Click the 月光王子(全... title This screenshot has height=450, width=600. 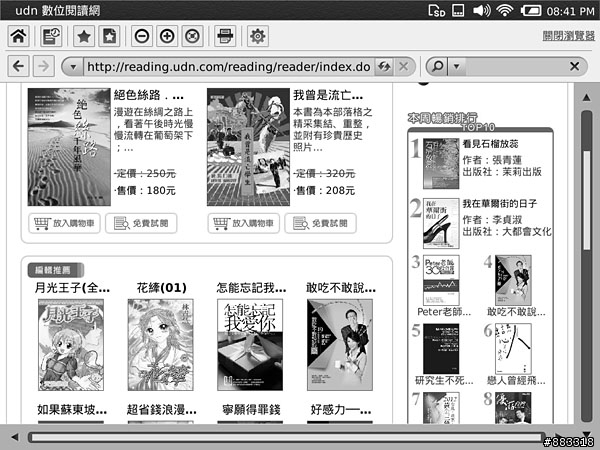(x=72, y=288)
